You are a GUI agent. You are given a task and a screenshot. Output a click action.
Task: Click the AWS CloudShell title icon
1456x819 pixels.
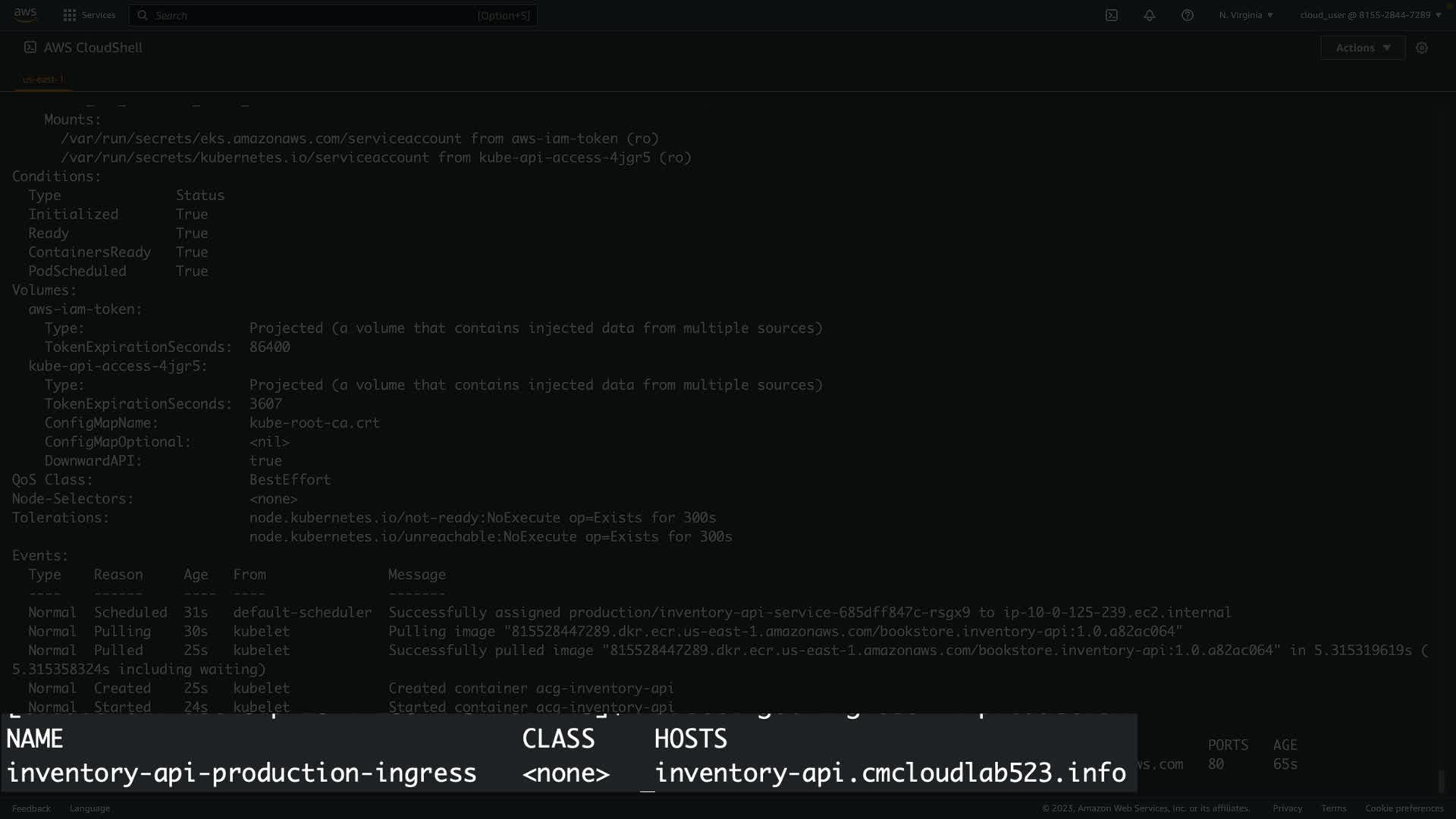pyautogui.click(x=30, y=47)
